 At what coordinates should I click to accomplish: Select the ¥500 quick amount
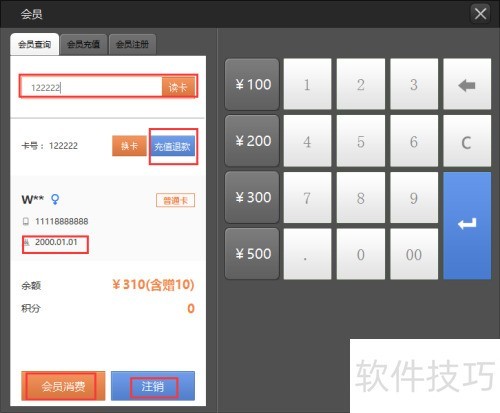click(x=252, y=254)
